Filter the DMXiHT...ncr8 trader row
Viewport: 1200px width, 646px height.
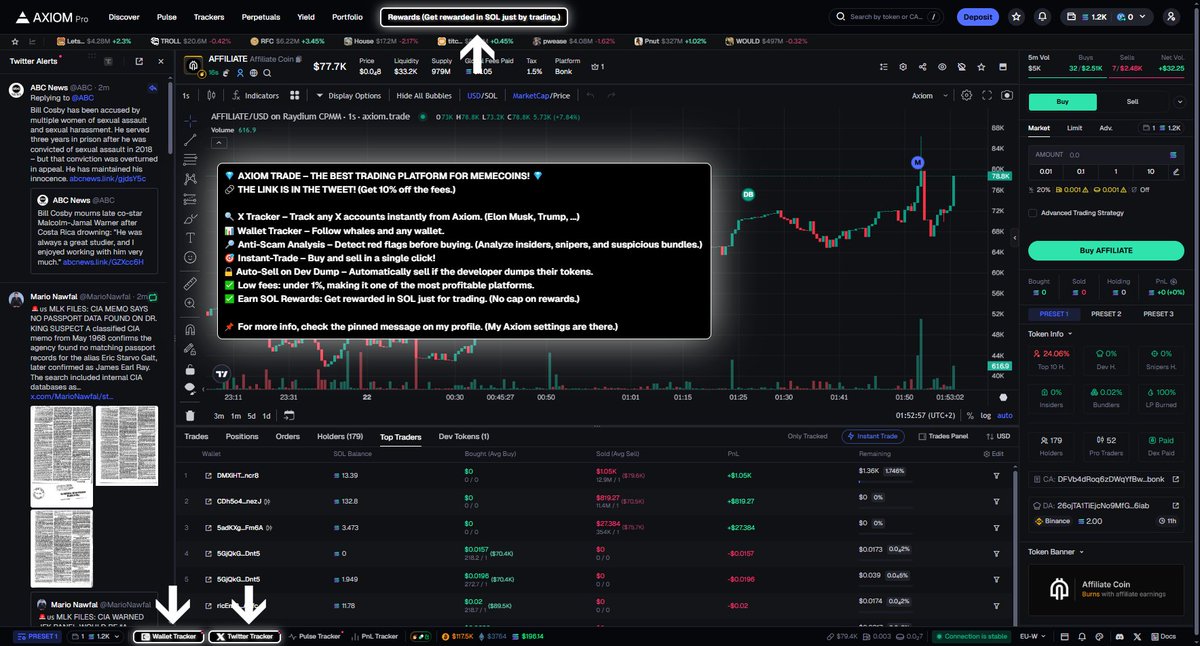(996, 476)
